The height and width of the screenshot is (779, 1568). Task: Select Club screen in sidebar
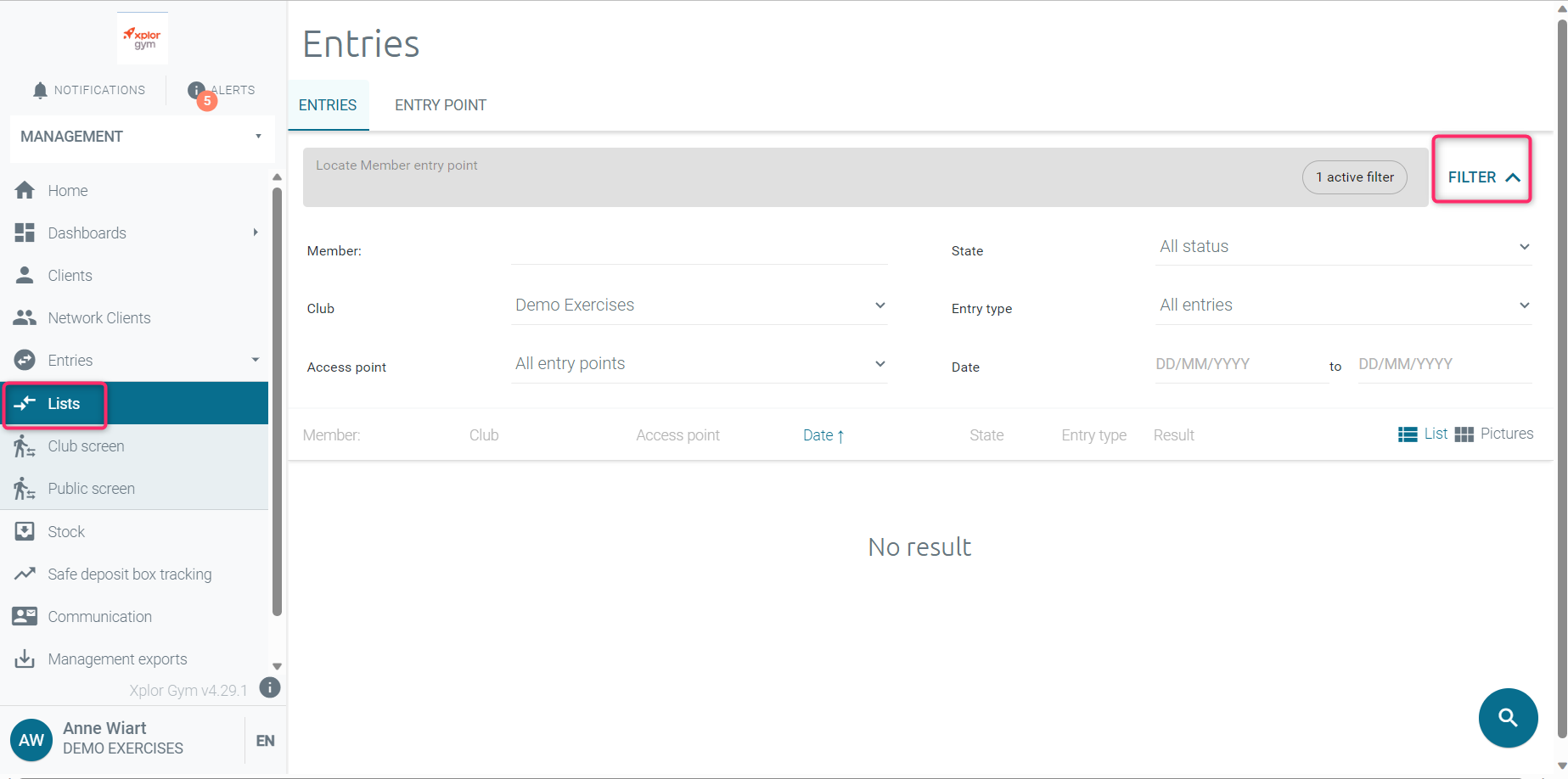tap(86, 446)
